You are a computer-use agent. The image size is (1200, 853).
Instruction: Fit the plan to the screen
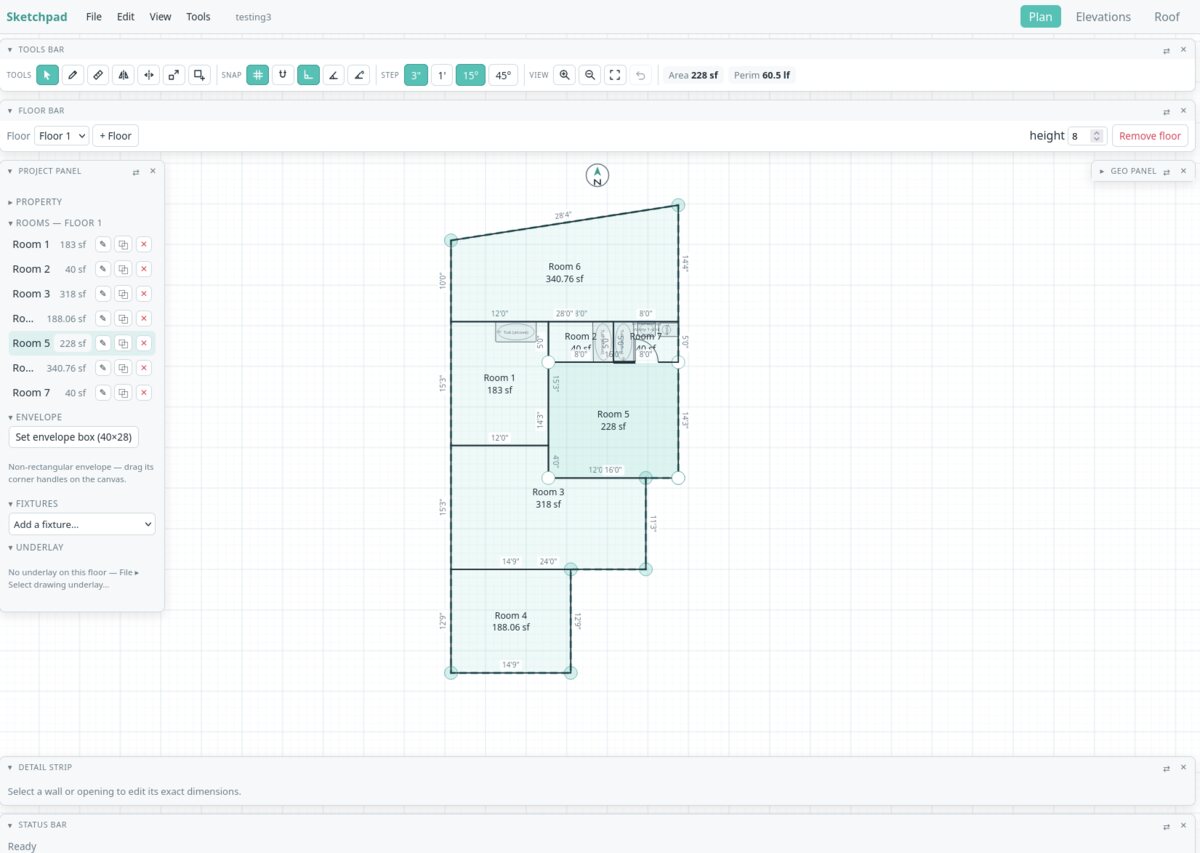click(x=616, y=75)
